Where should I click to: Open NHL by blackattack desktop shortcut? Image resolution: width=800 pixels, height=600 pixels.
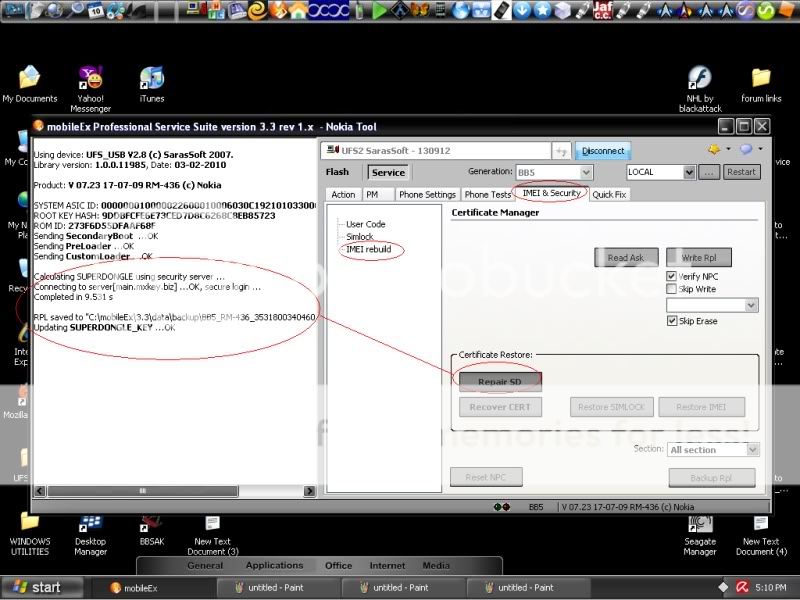(x=700, y=89)
